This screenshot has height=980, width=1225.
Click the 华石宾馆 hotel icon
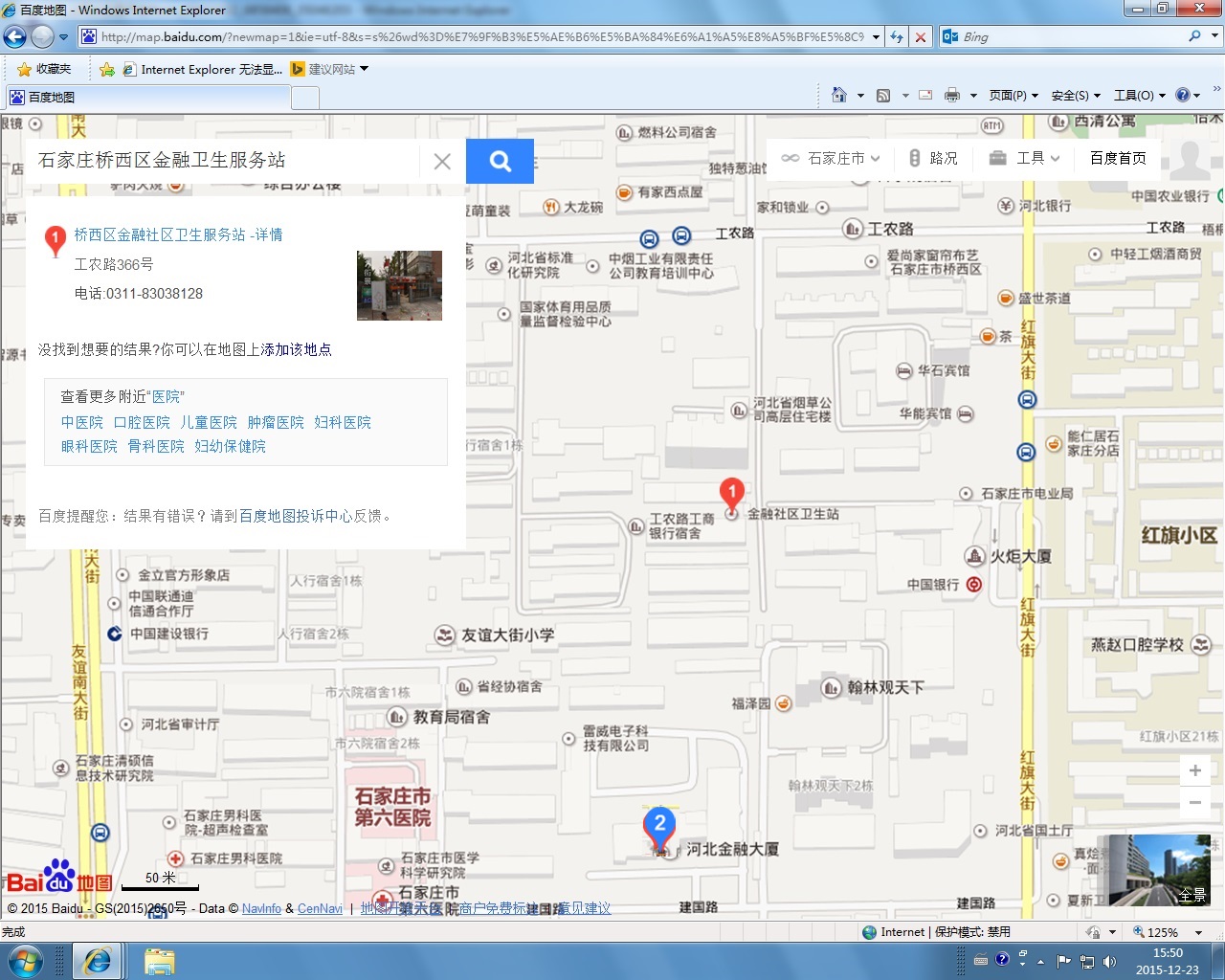click(904, 370)
